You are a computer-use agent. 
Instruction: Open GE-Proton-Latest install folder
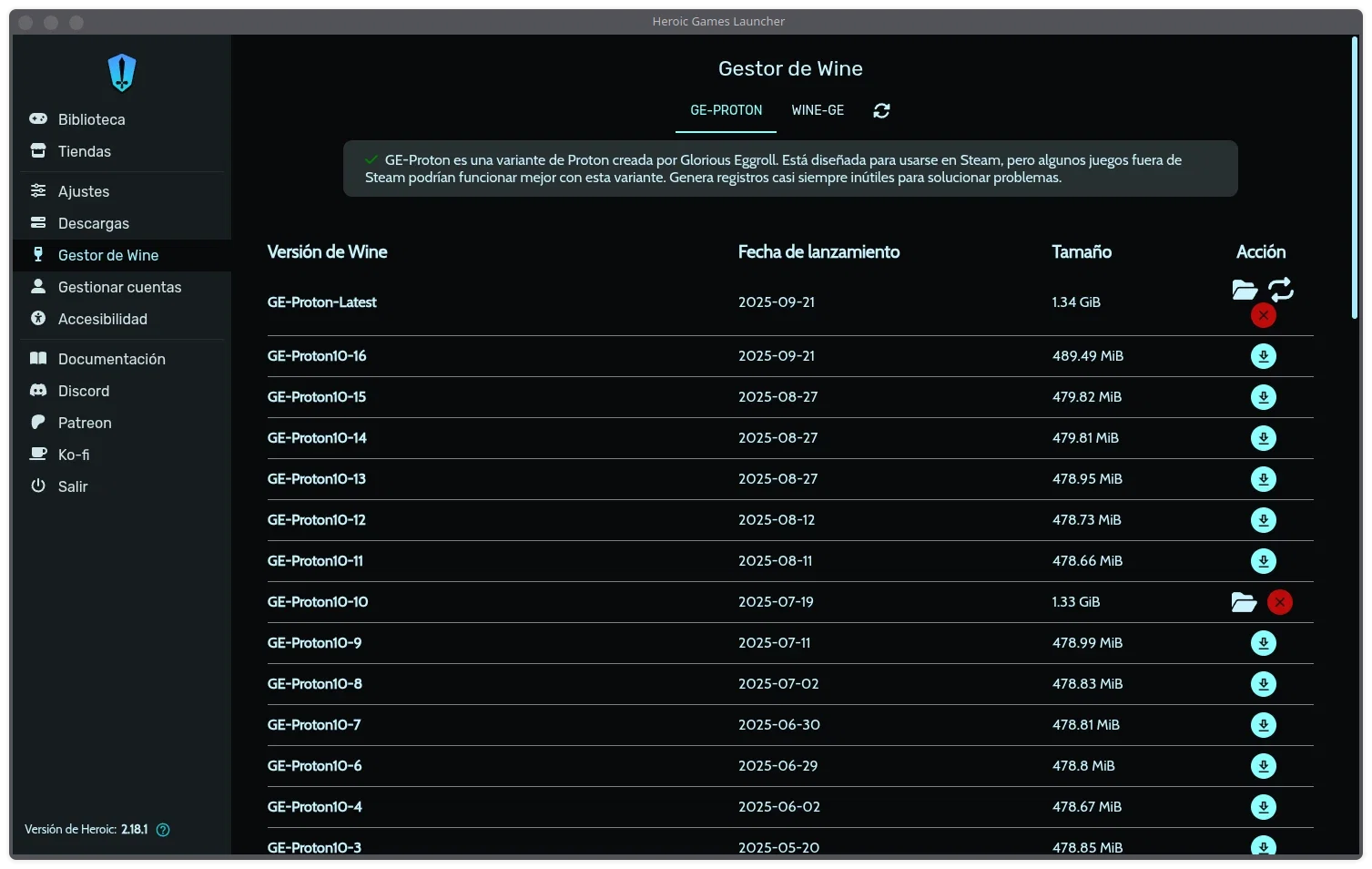tap(1245, 290)
